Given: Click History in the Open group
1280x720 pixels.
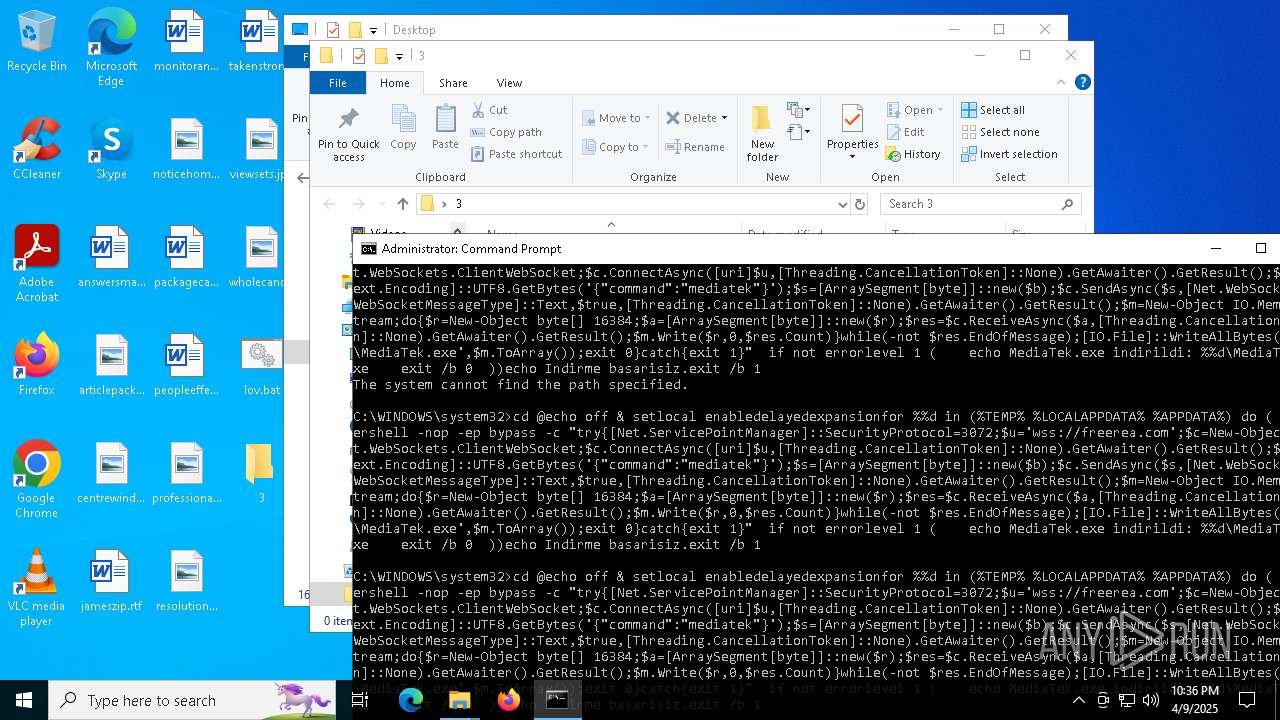Looking at the screenshot, I should (913, 154).
